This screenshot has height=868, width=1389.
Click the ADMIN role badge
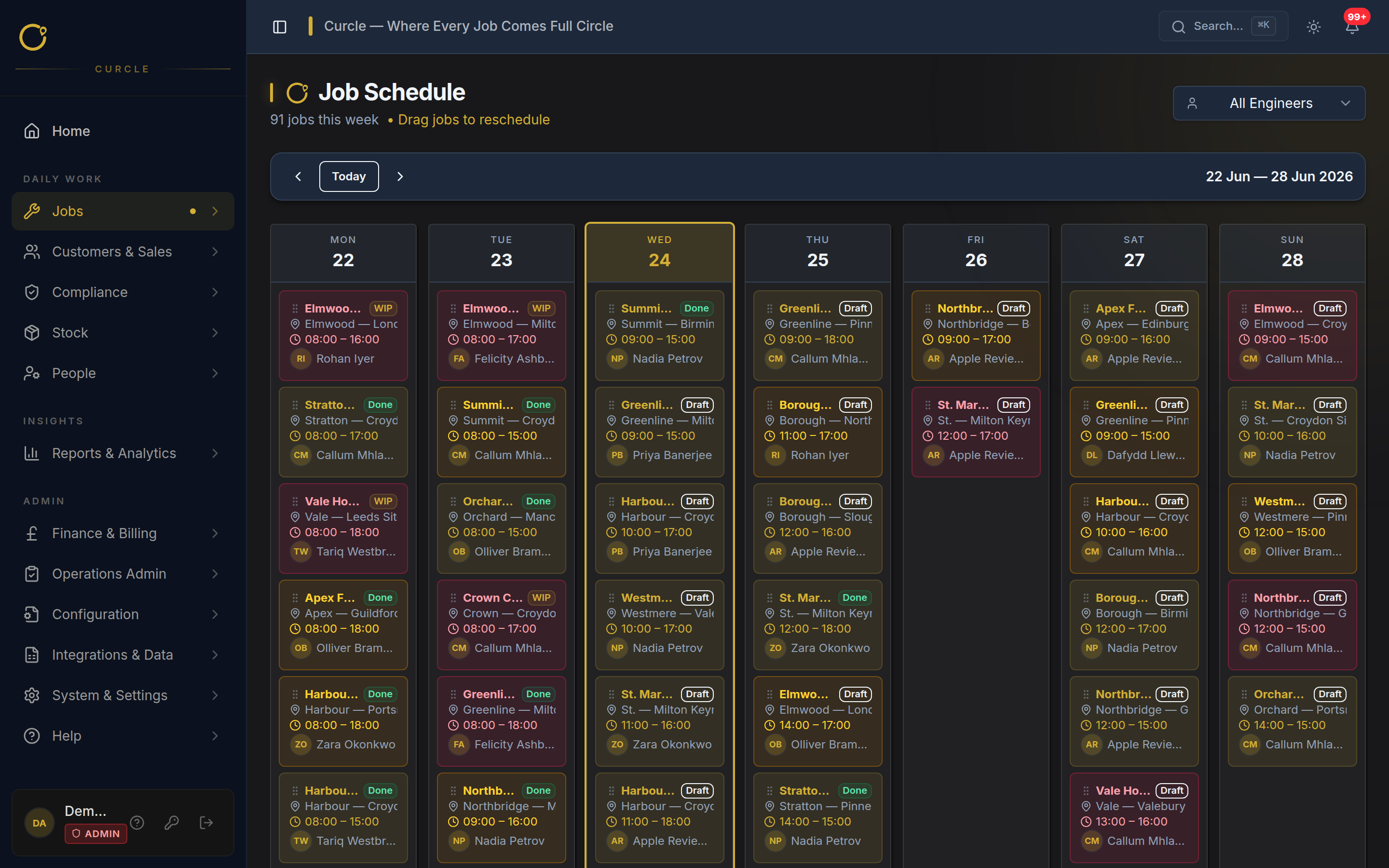click(x=96, y=834)
